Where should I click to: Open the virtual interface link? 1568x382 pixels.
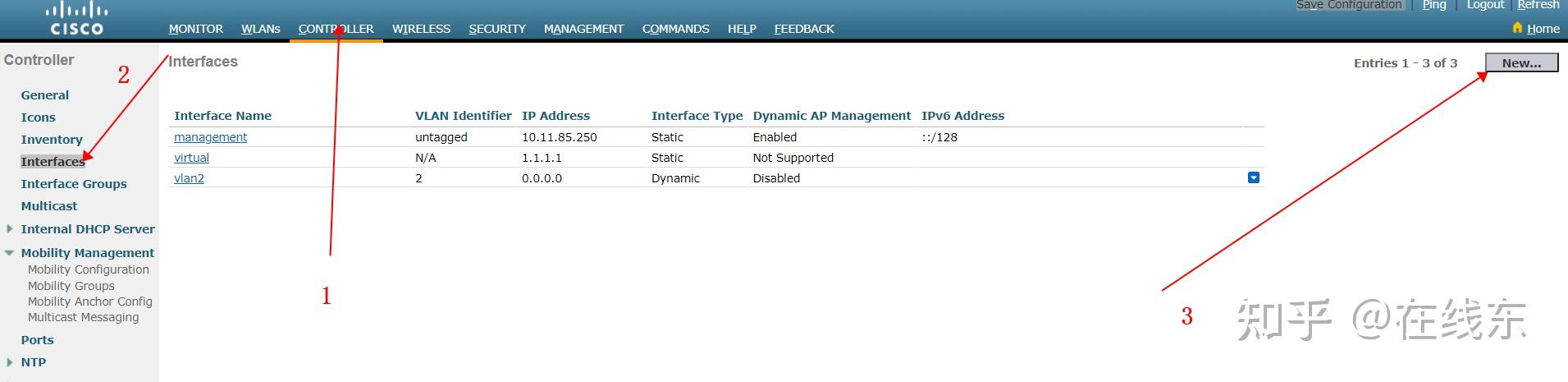click(x=191, y=158)
